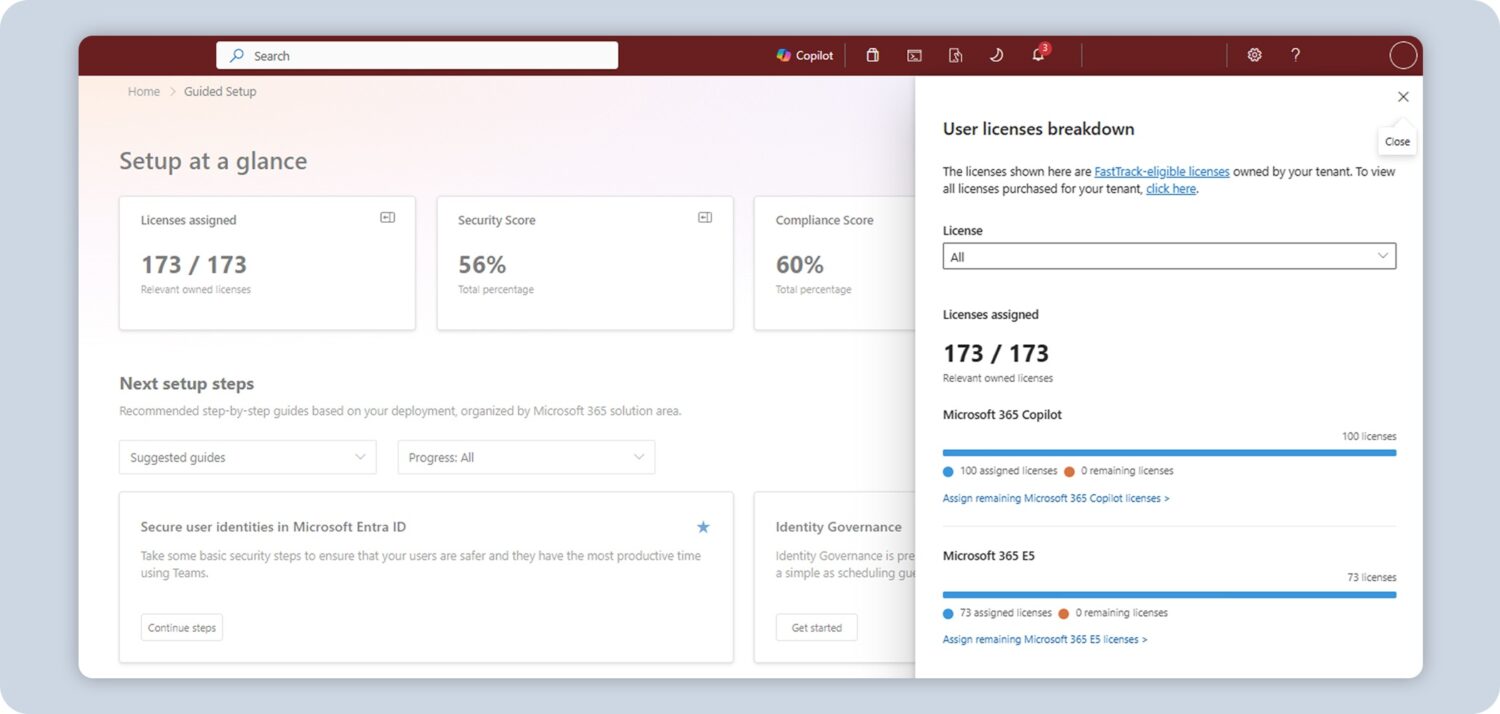This screenshot has width=1500, height=714.
Task: Click '0 remaining licenses' under Microsoft 365 E5
Action: click(1113, 613)
